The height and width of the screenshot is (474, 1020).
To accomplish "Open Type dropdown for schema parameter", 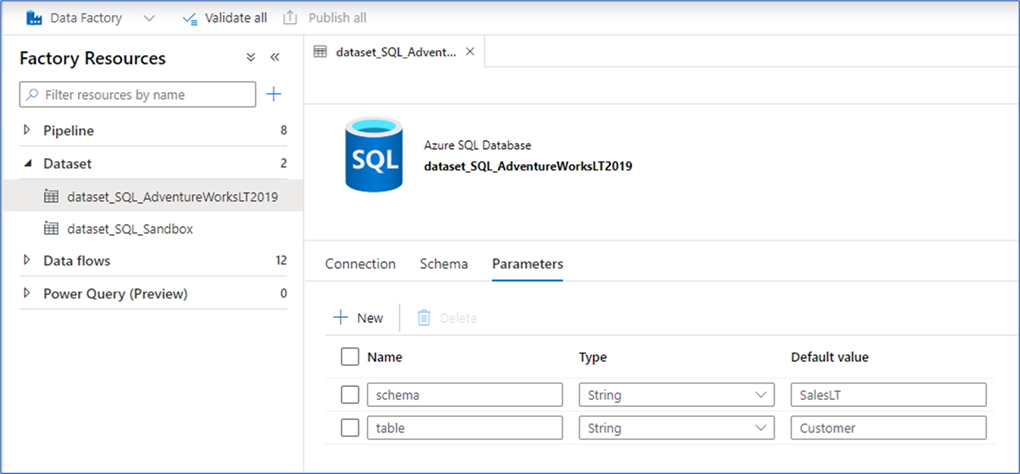I will [x=676, y=395].
